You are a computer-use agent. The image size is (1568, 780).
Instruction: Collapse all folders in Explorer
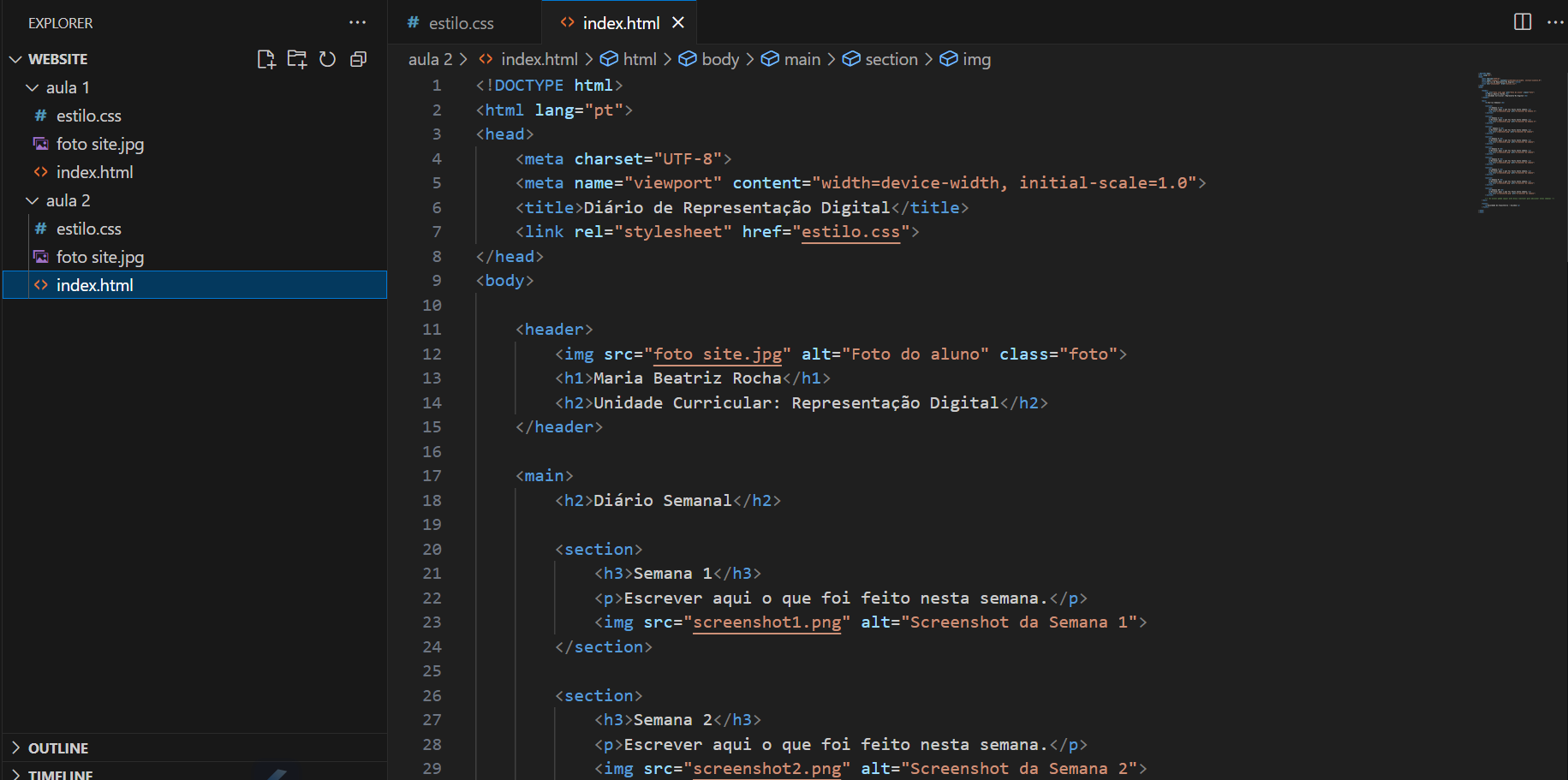(x=359, y=59)
